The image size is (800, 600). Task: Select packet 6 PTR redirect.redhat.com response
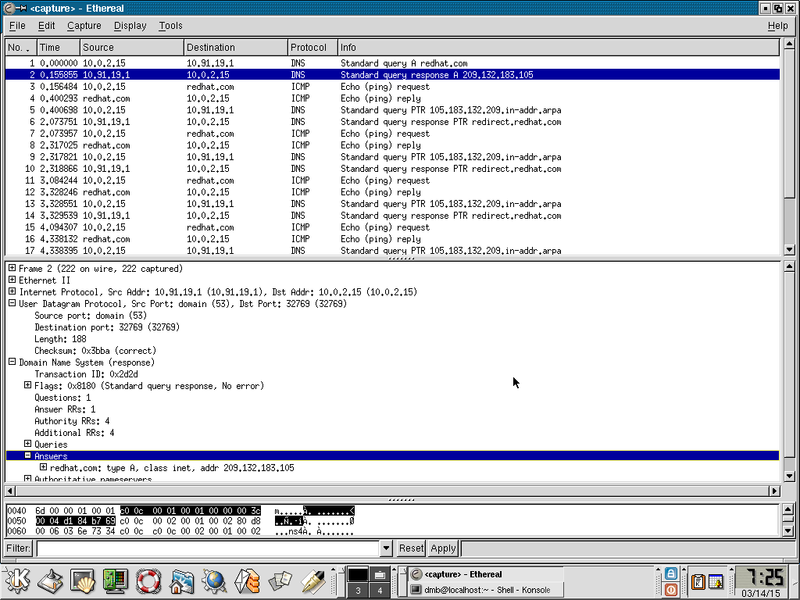tap(392, 122)
